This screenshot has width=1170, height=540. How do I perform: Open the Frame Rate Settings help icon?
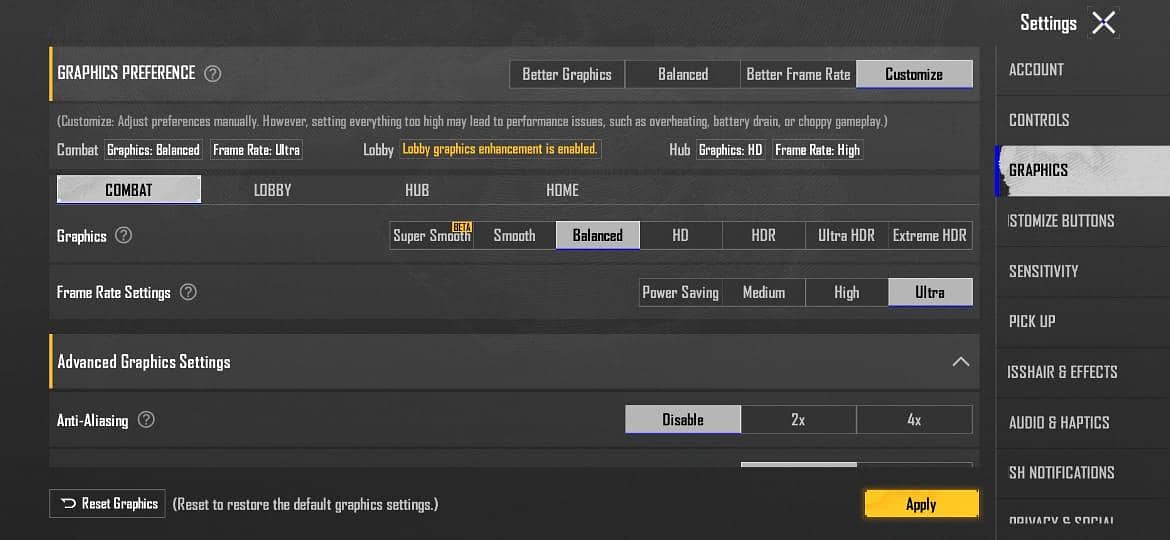pyautogui.click(x=188, y=293)
